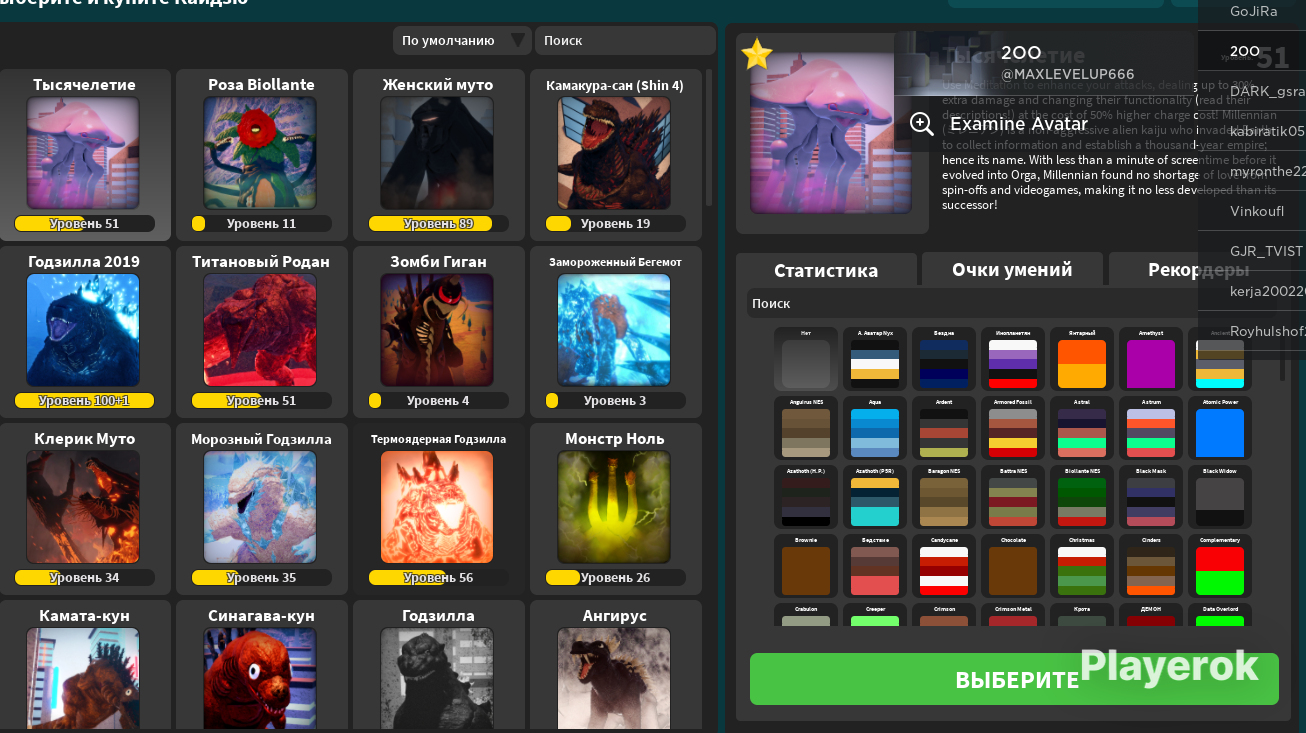1306x733 pixels.
Task: Switch to the Статистика tab
Action: pos(826,270)
